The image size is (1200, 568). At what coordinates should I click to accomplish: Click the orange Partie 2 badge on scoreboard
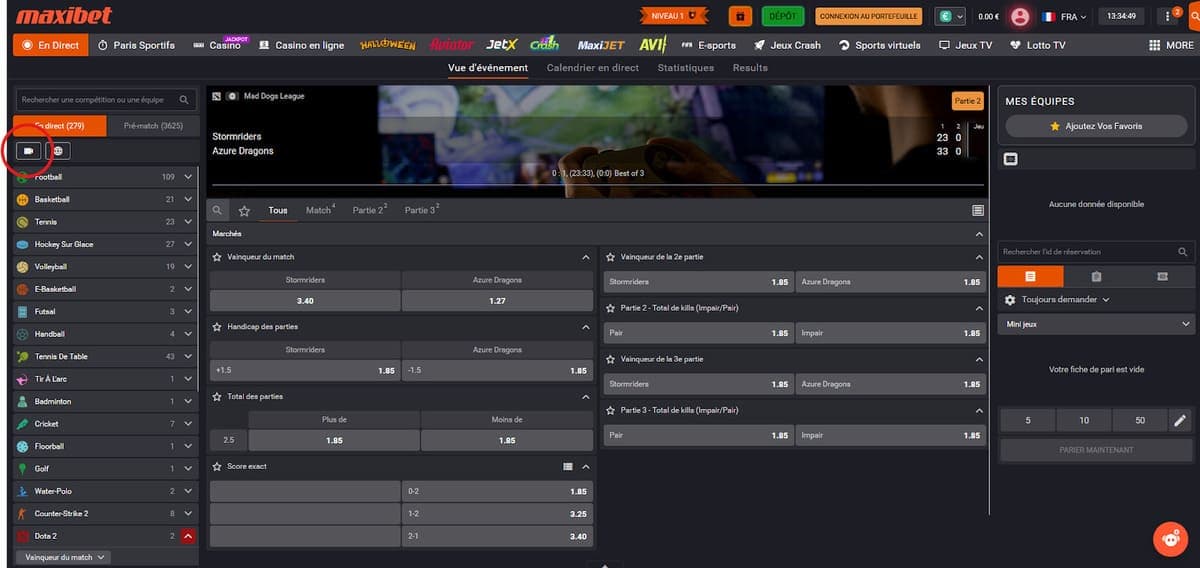967,101
